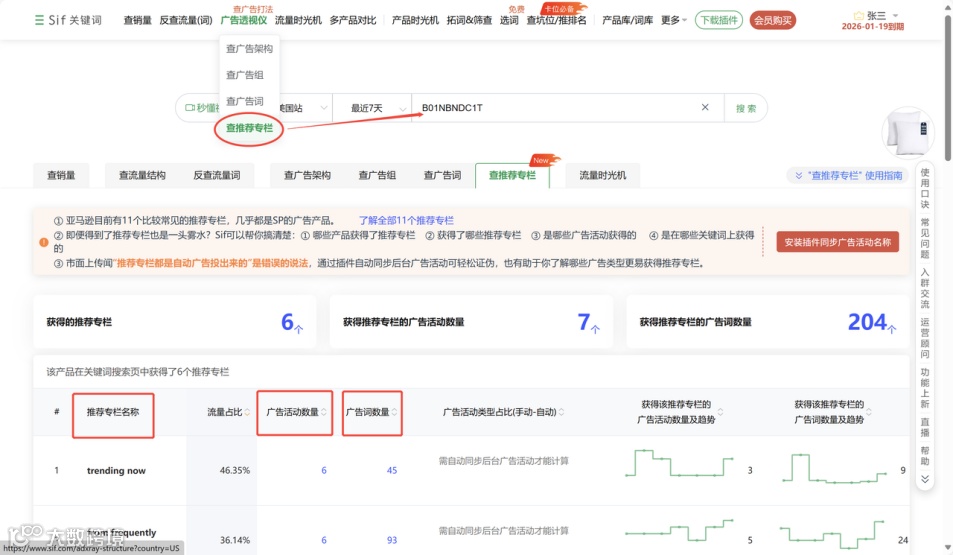Switch to the 查推荐专栏 tab
The width and height of the screenshot is (953, 555).
point(512,175)
